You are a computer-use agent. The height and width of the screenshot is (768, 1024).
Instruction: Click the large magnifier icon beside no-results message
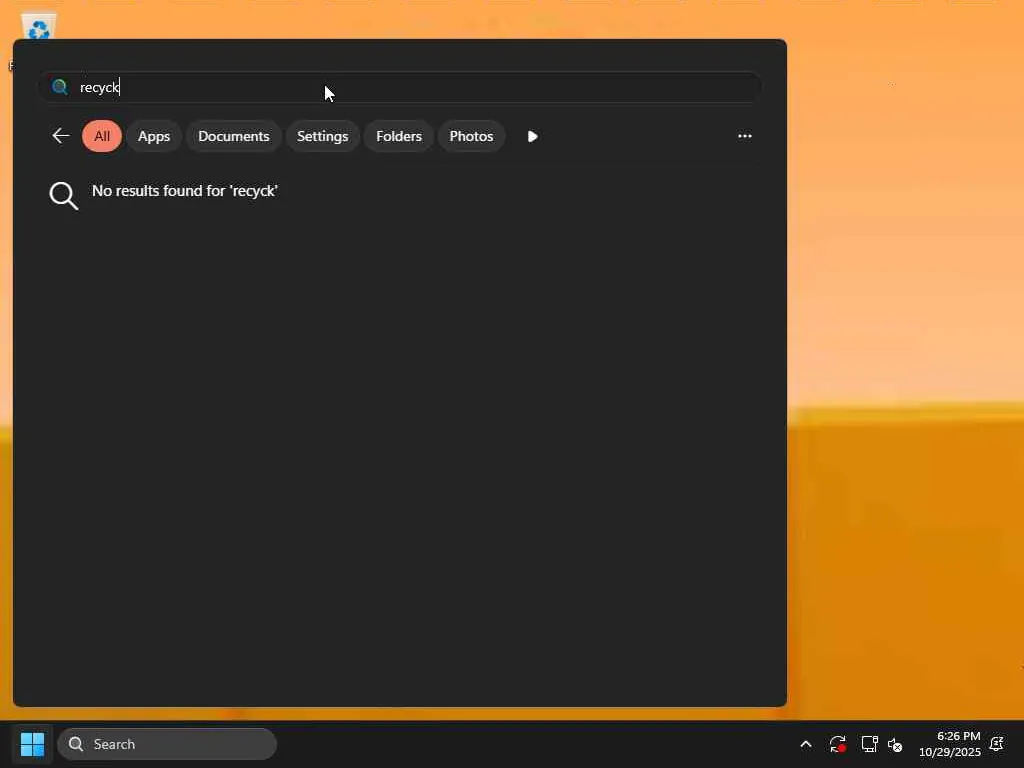pyautogui.click(x=63, y=196)
